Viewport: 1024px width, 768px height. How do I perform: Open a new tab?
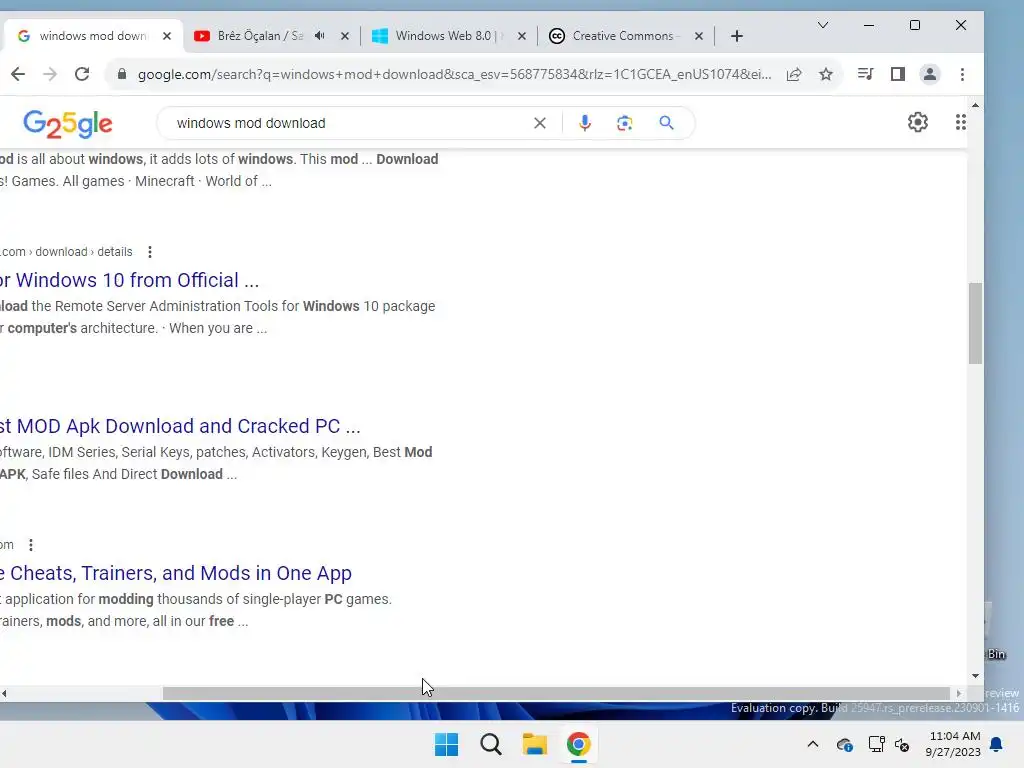(x=737, y=36)
